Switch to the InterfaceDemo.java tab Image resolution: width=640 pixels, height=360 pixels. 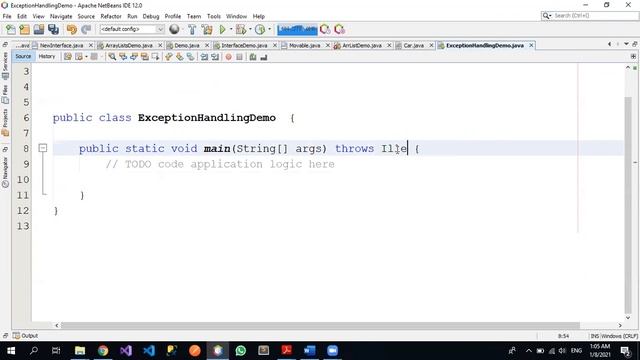(244, 45)
